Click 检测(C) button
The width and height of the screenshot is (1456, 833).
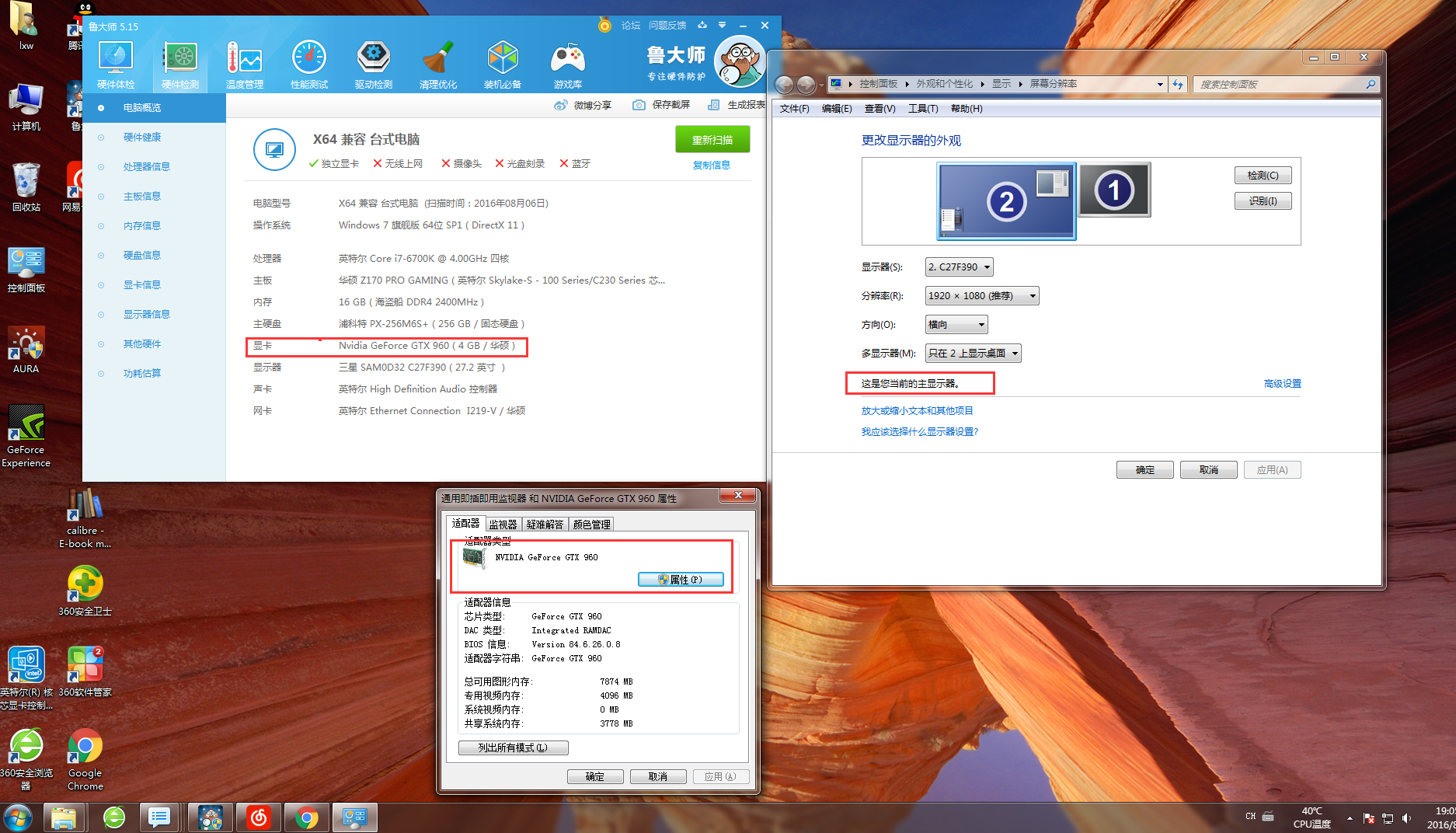[1263, 176]
